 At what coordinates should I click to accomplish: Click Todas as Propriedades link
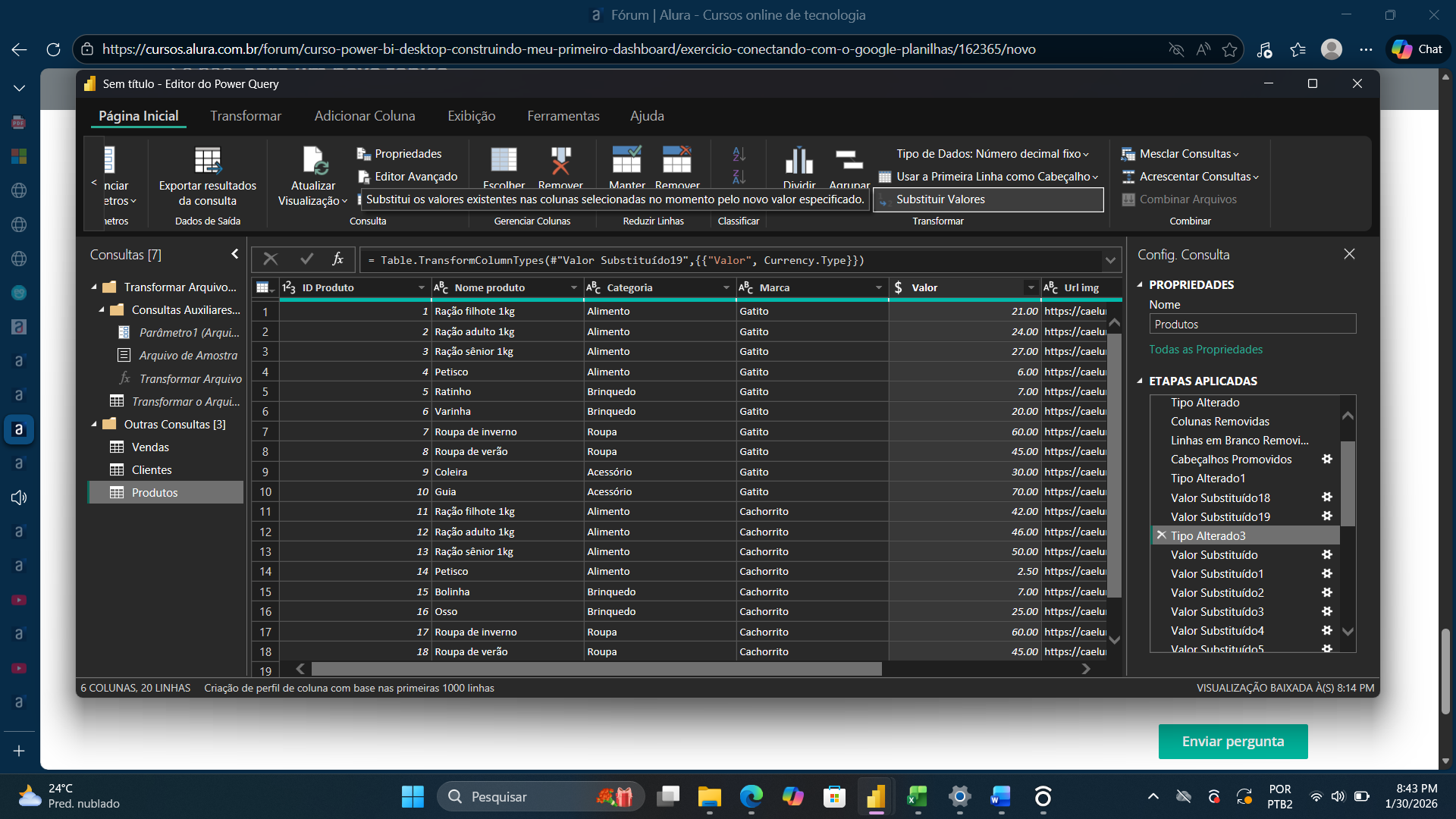pos(1206,350)
